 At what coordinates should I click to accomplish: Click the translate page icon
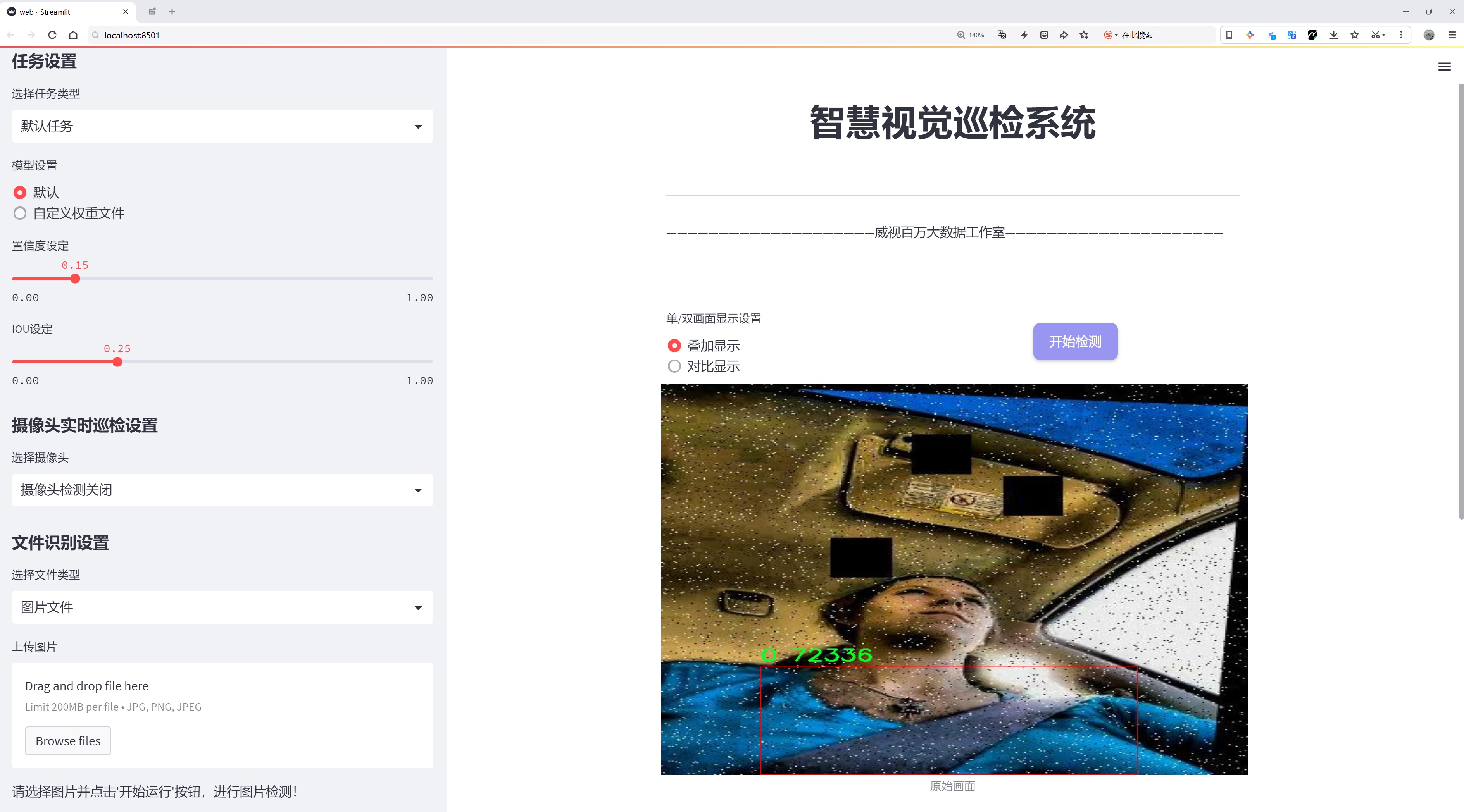tap(1002, 35)
